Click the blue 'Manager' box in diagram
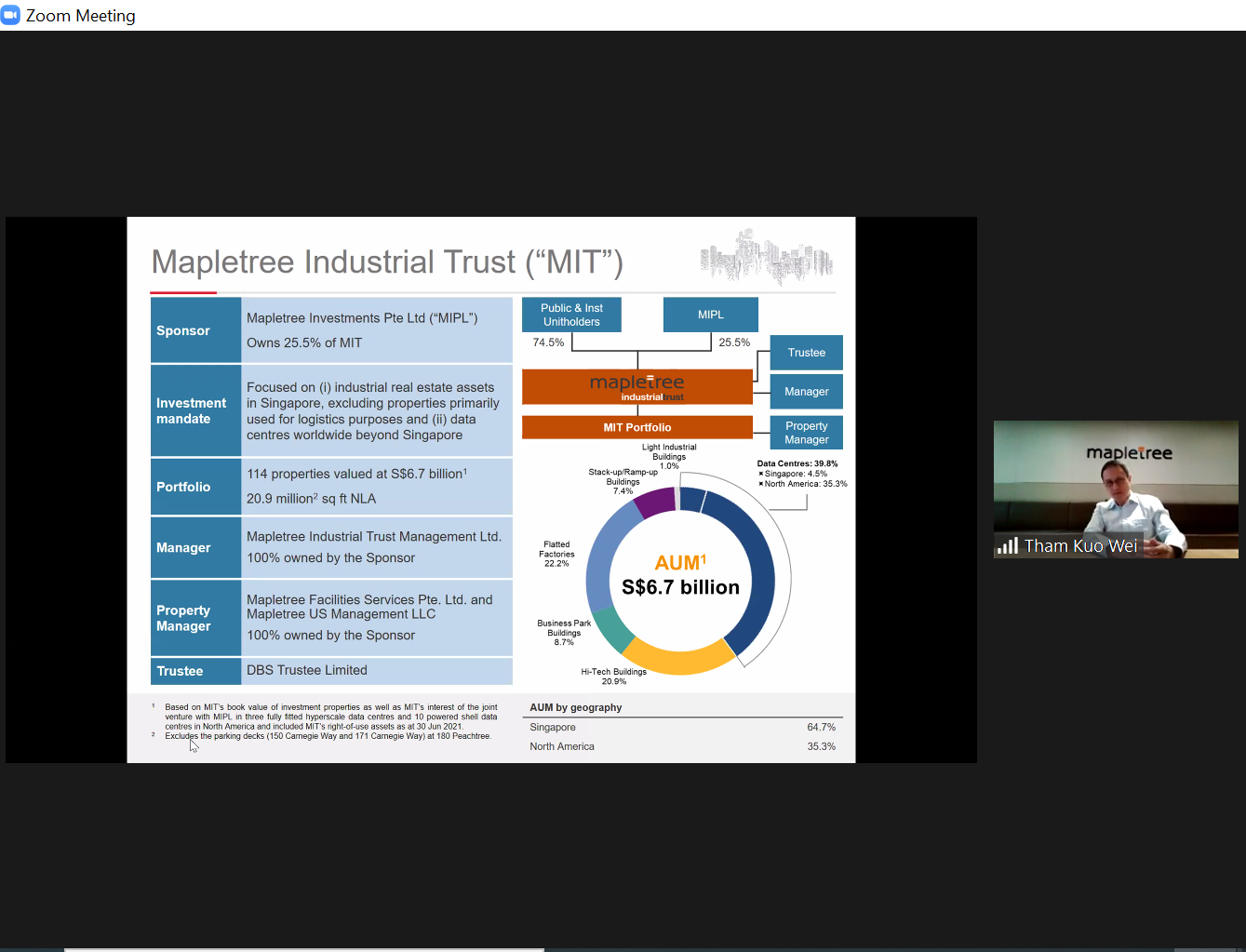Image resolution: width=1246 pixels, height=952 pixels. (807, 392)
